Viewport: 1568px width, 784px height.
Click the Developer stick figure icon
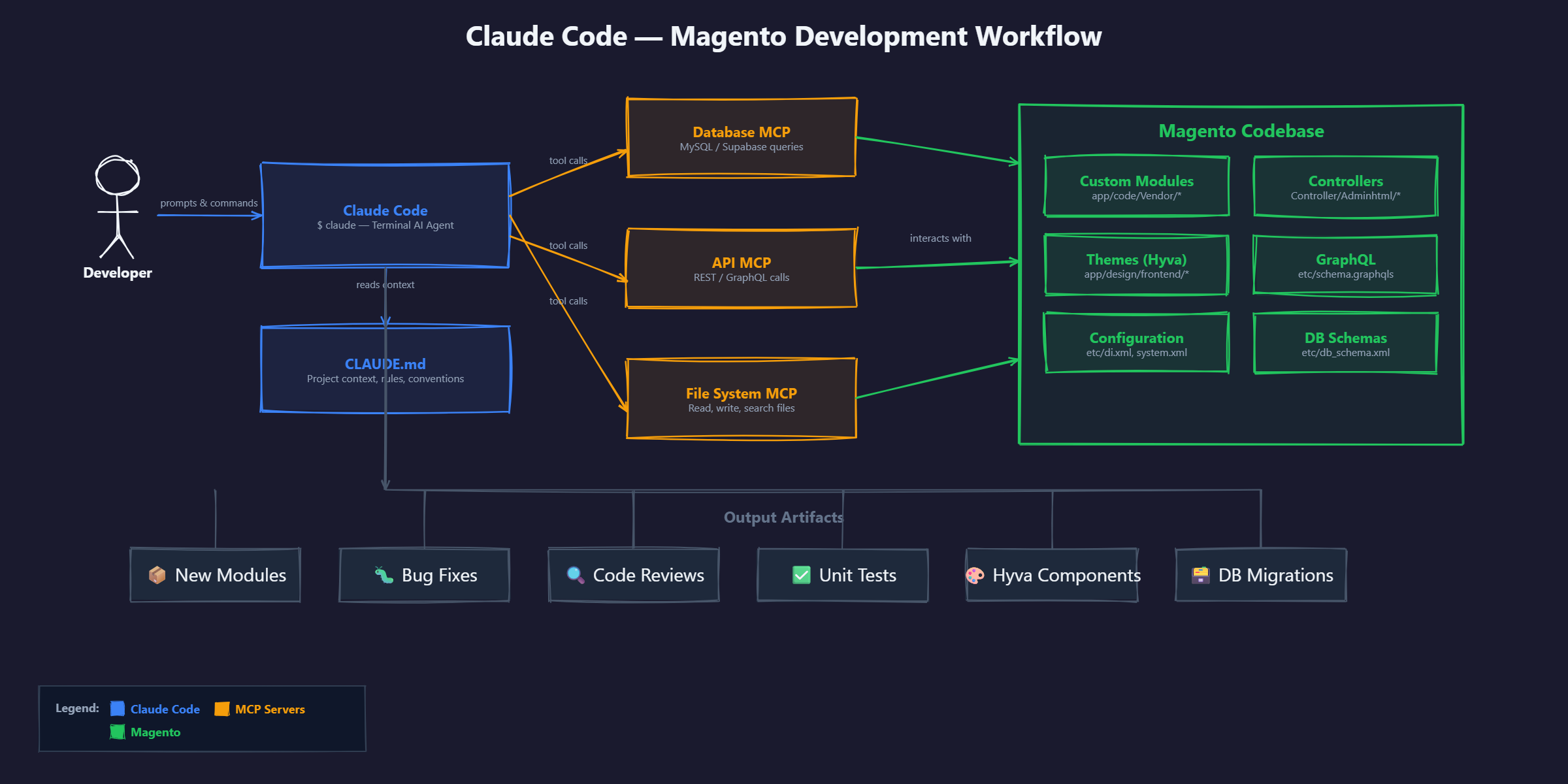[x=118, y=207]
